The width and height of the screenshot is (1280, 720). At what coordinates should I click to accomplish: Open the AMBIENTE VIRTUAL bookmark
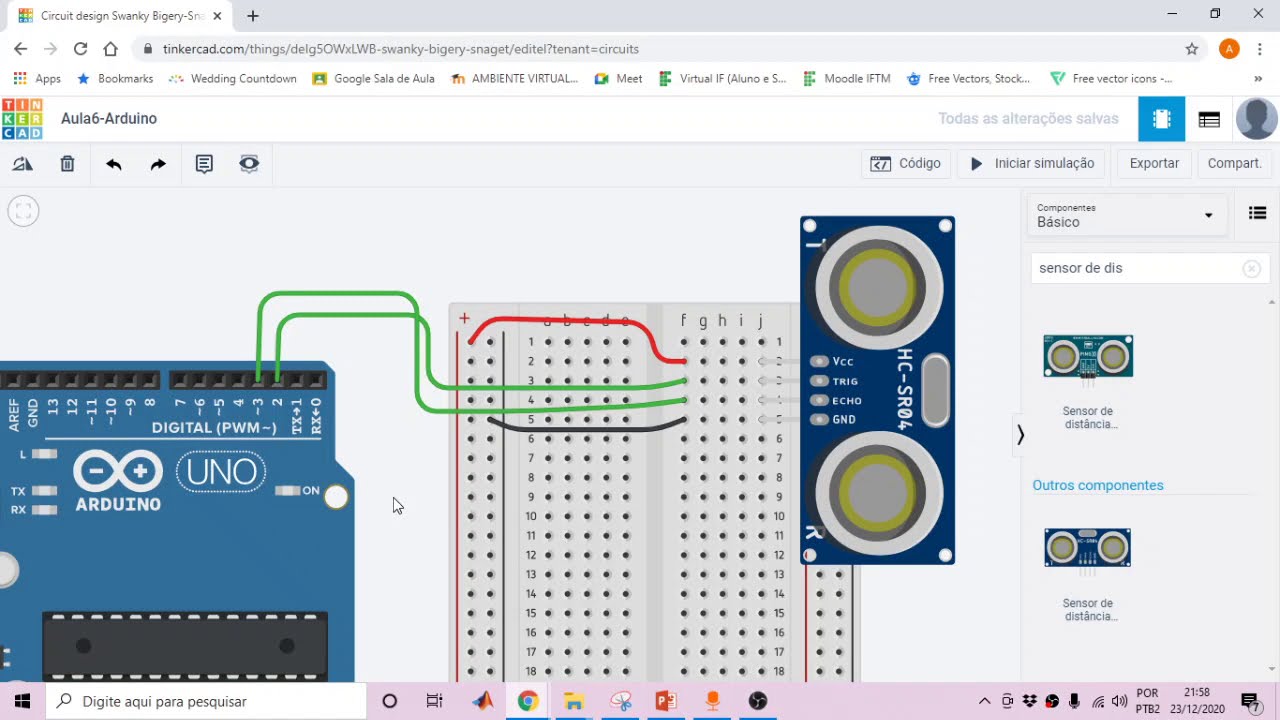click(x=515, y=78)
